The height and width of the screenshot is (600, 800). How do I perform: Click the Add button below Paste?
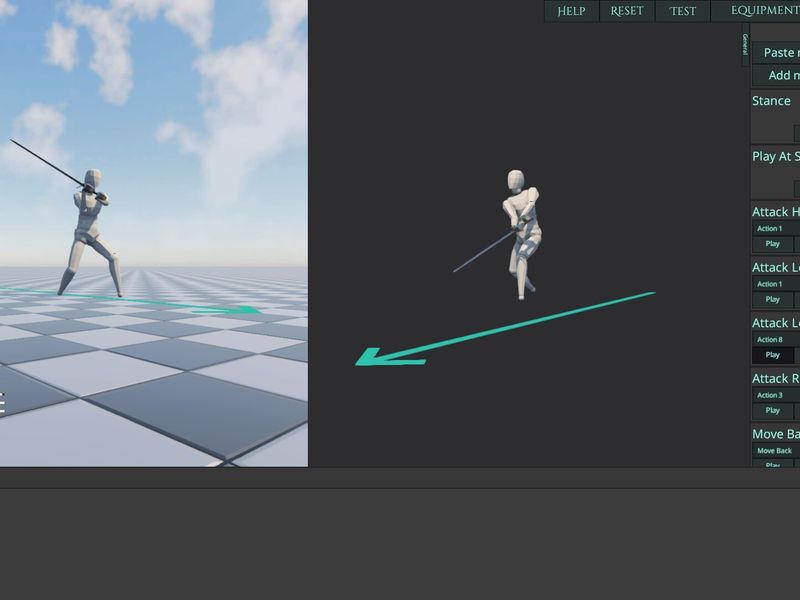pyautogui.click(x=776, y=76)
